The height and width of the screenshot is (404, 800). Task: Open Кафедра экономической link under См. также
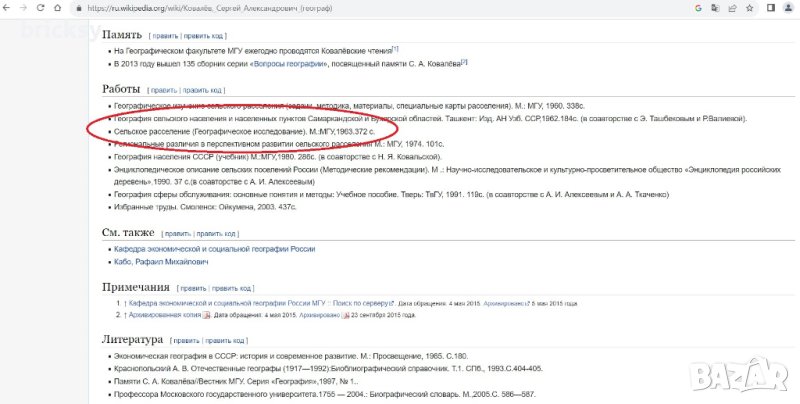(x=215, y=248)
